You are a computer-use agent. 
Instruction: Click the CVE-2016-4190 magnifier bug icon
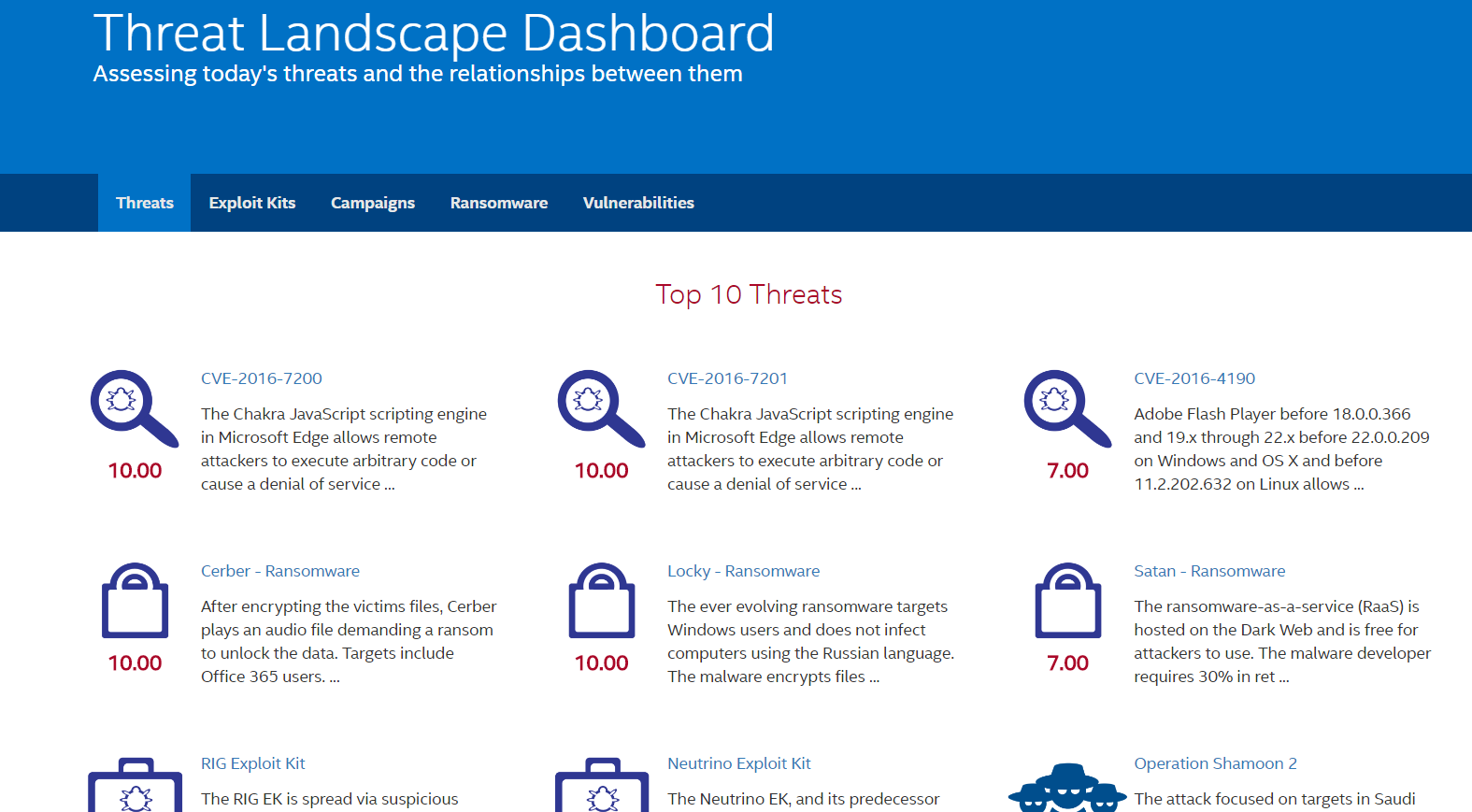coord(1067,409)
